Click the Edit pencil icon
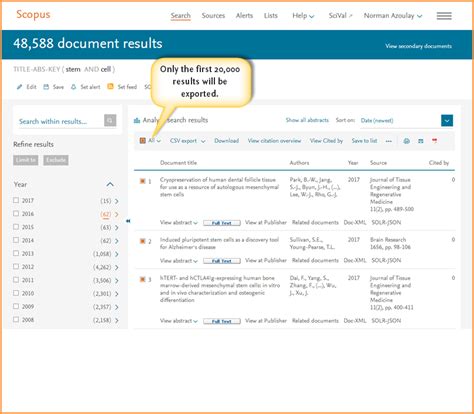Screen dimensions: 474x414 tap(19, 87)
